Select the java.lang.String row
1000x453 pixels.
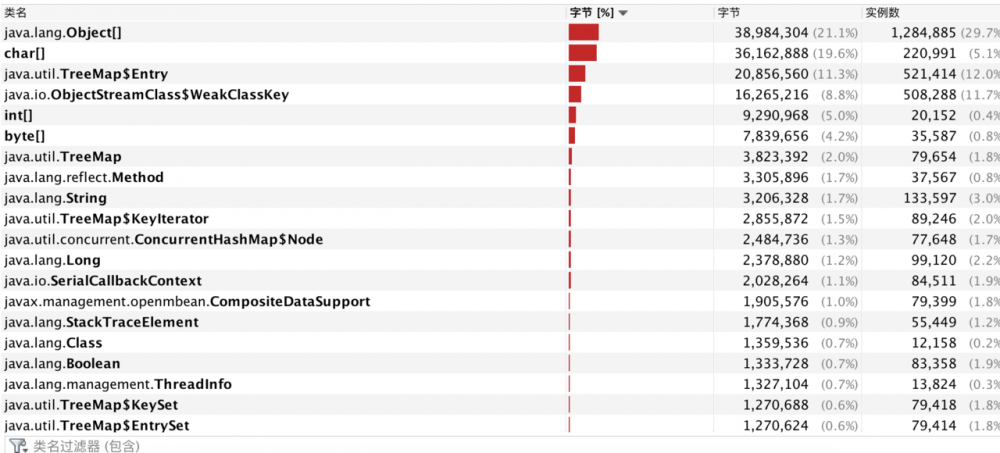point(500,198)
